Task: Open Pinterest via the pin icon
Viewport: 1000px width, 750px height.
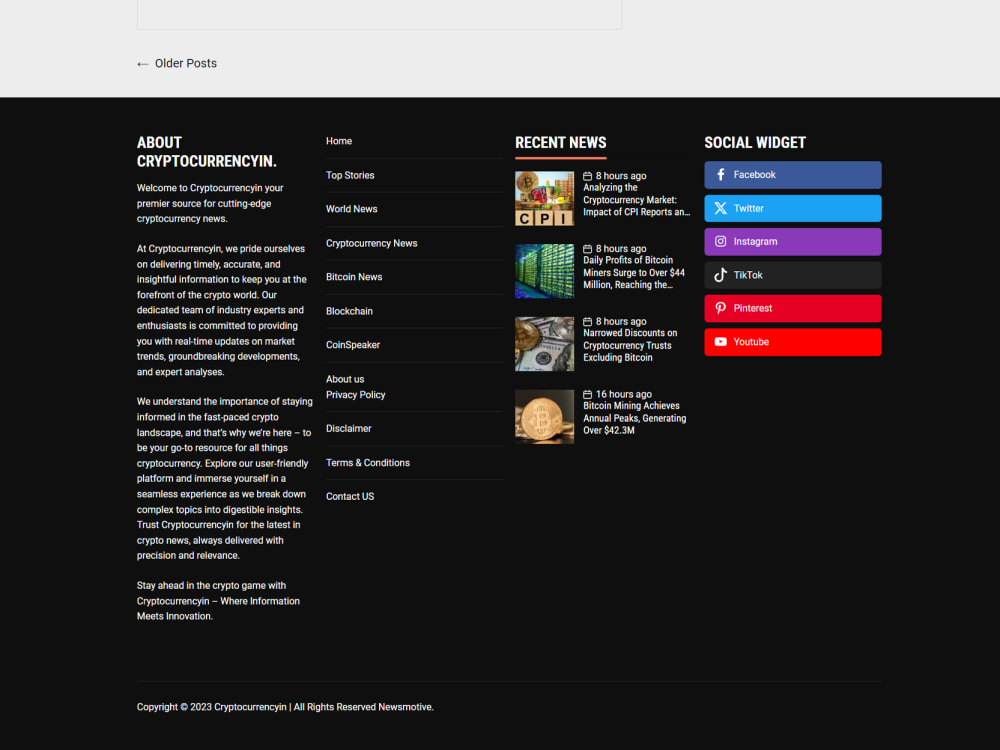Action: point(720,308)
